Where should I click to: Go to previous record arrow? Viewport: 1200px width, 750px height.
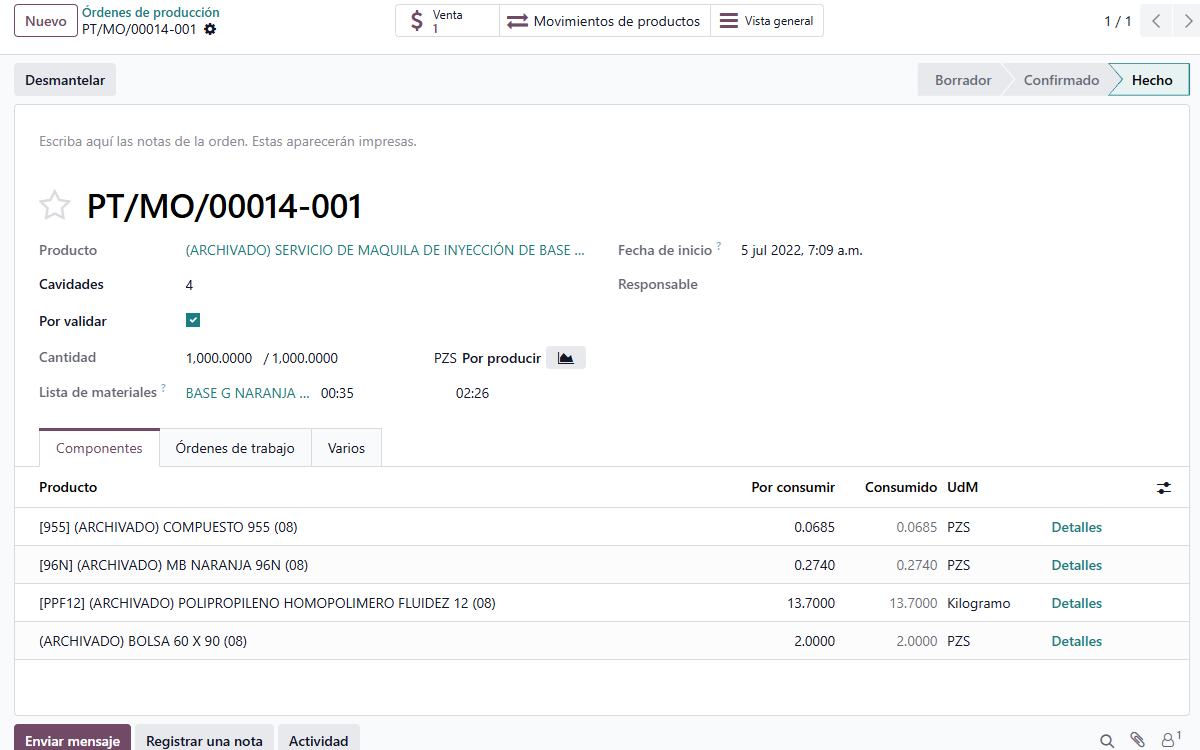point(1156,21)
